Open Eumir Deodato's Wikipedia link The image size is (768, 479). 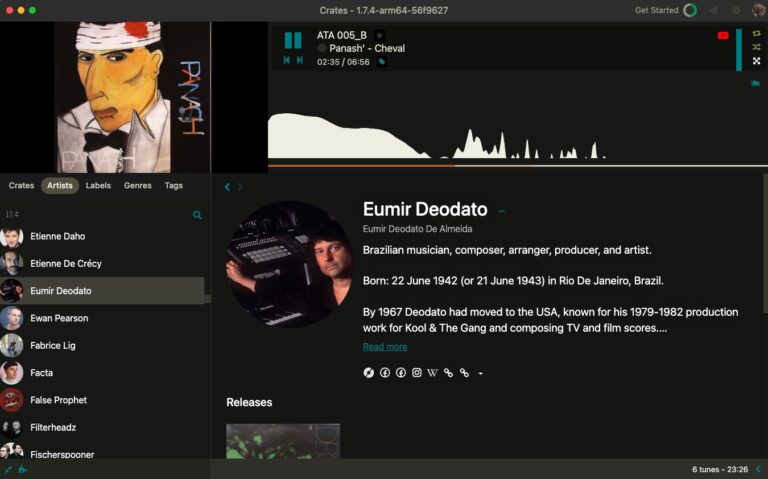(432, 373)
